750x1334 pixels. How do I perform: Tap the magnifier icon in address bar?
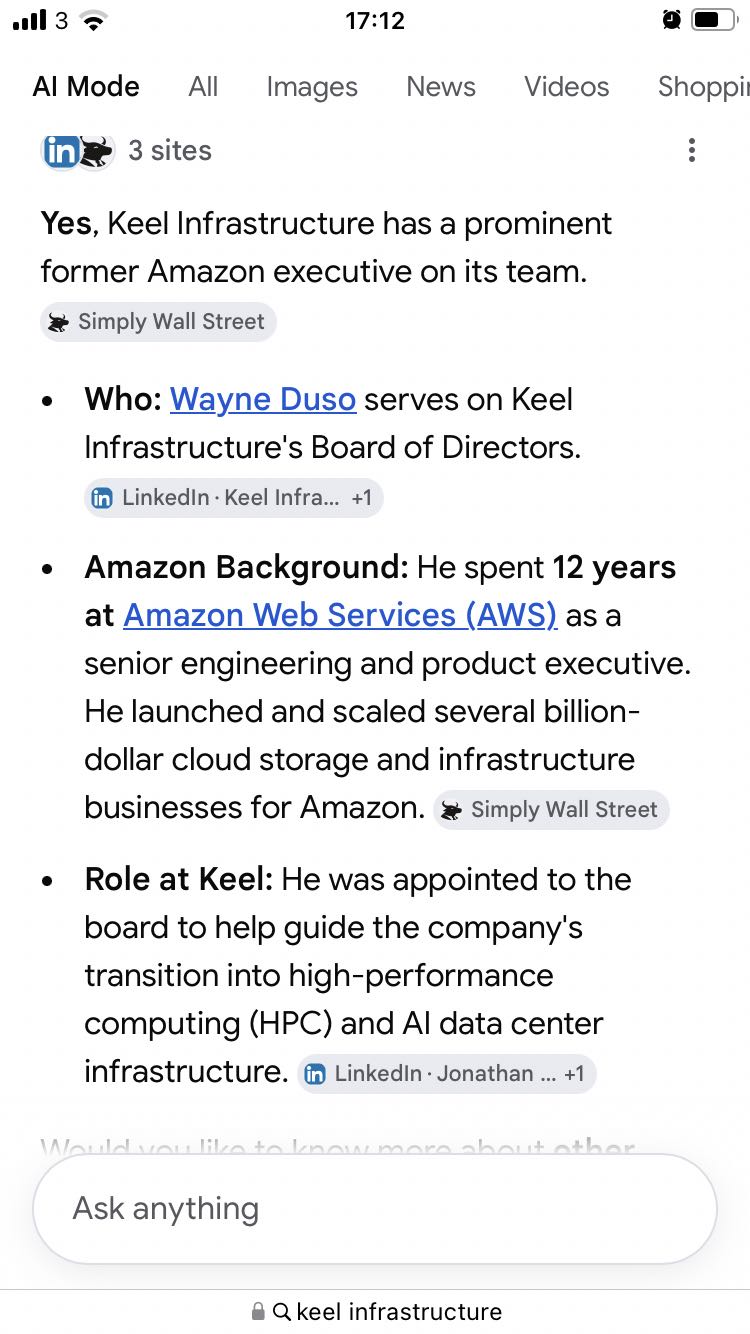[x=282, y=1311]
